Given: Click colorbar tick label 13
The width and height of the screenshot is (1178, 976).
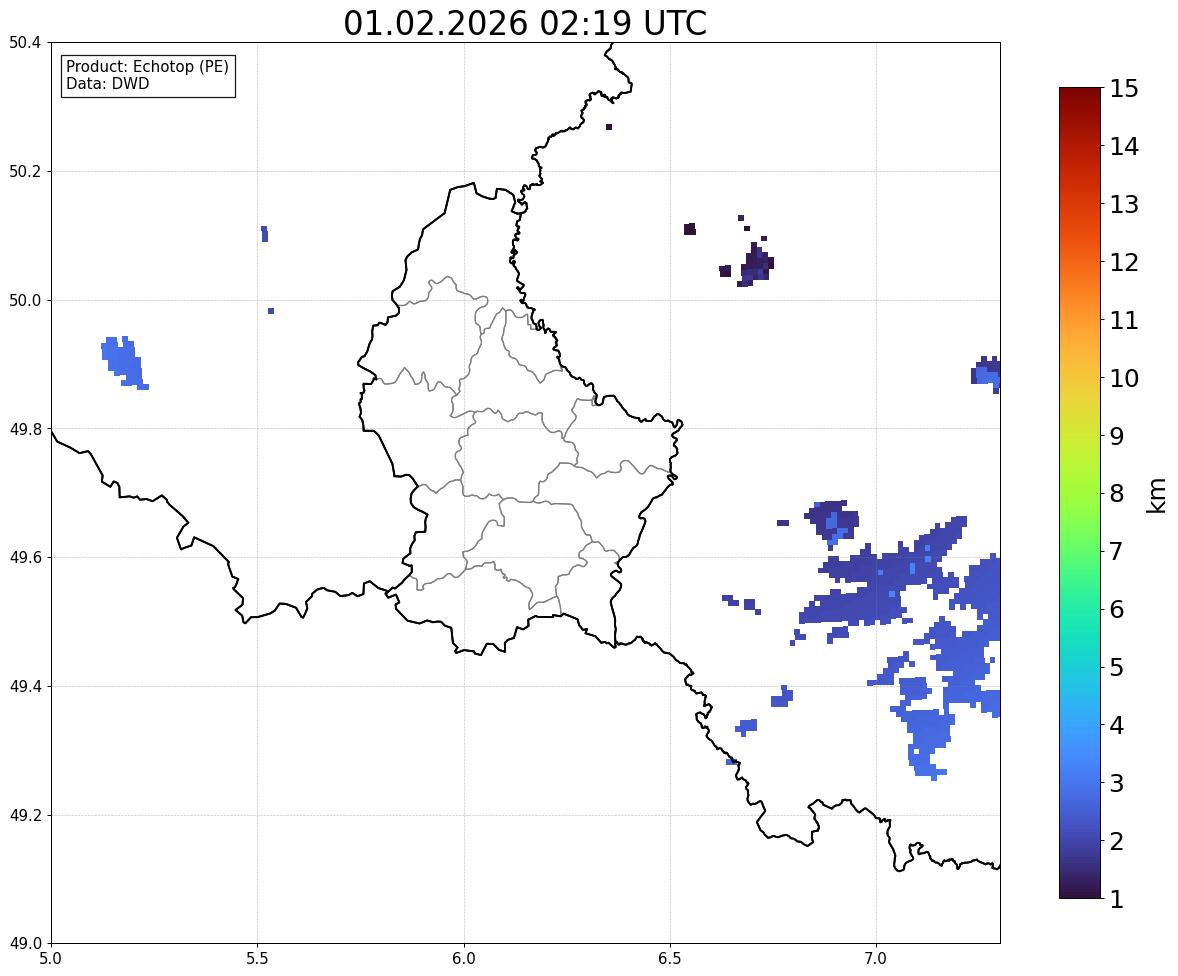Looking at the screenshot, I should [x=1124, y=204].
